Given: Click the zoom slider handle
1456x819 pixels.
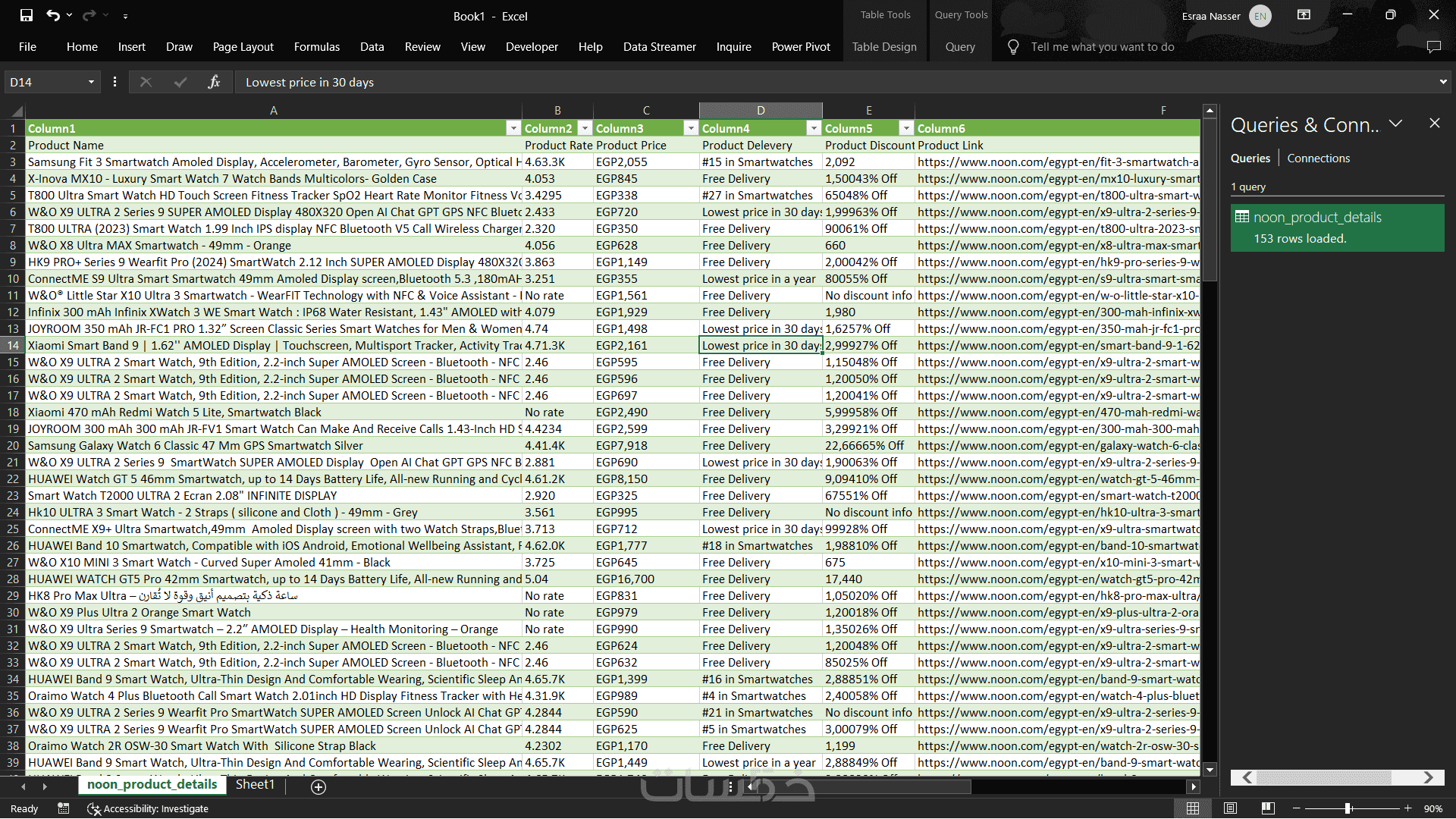Looking at the screenshot, I should coord(1348,808).
